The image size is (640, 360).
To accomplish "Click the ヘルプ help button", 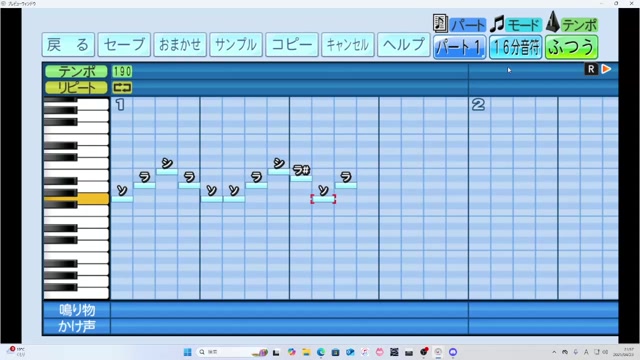I will 404,44.
